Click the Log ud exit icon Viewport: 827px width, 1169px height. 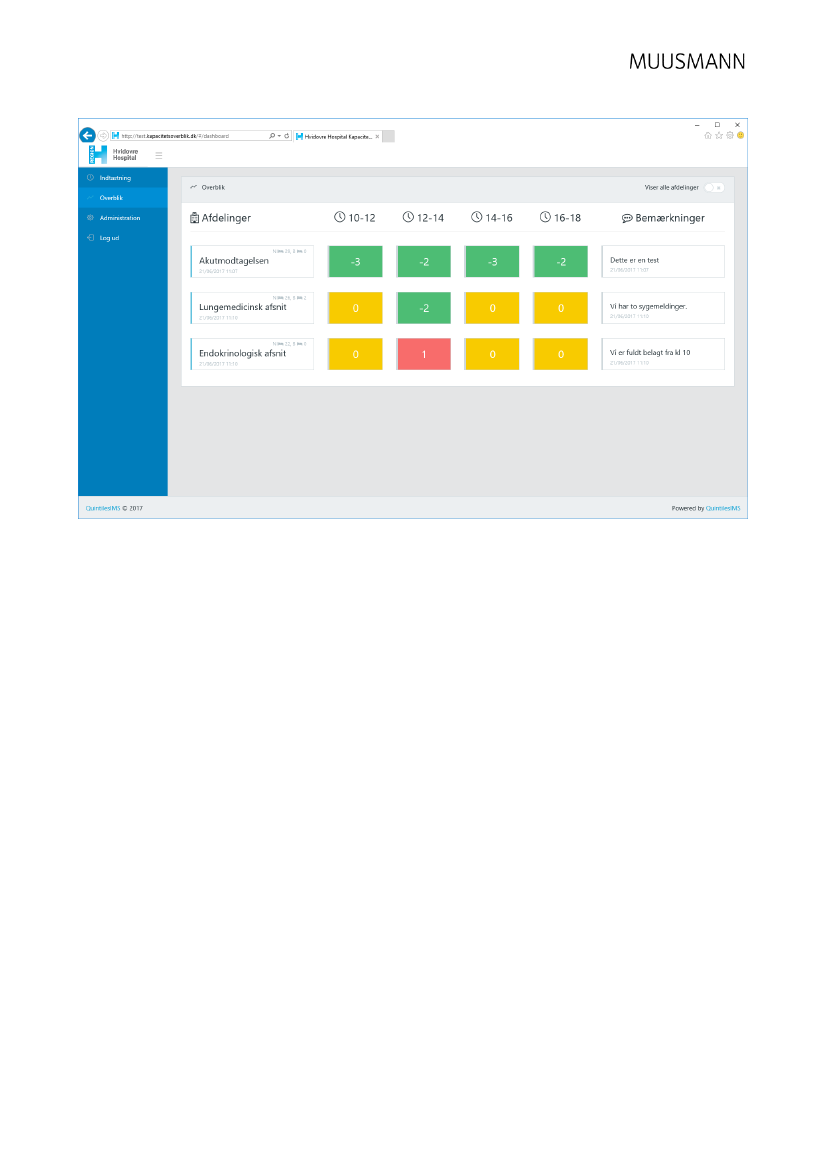click(90, 238)
